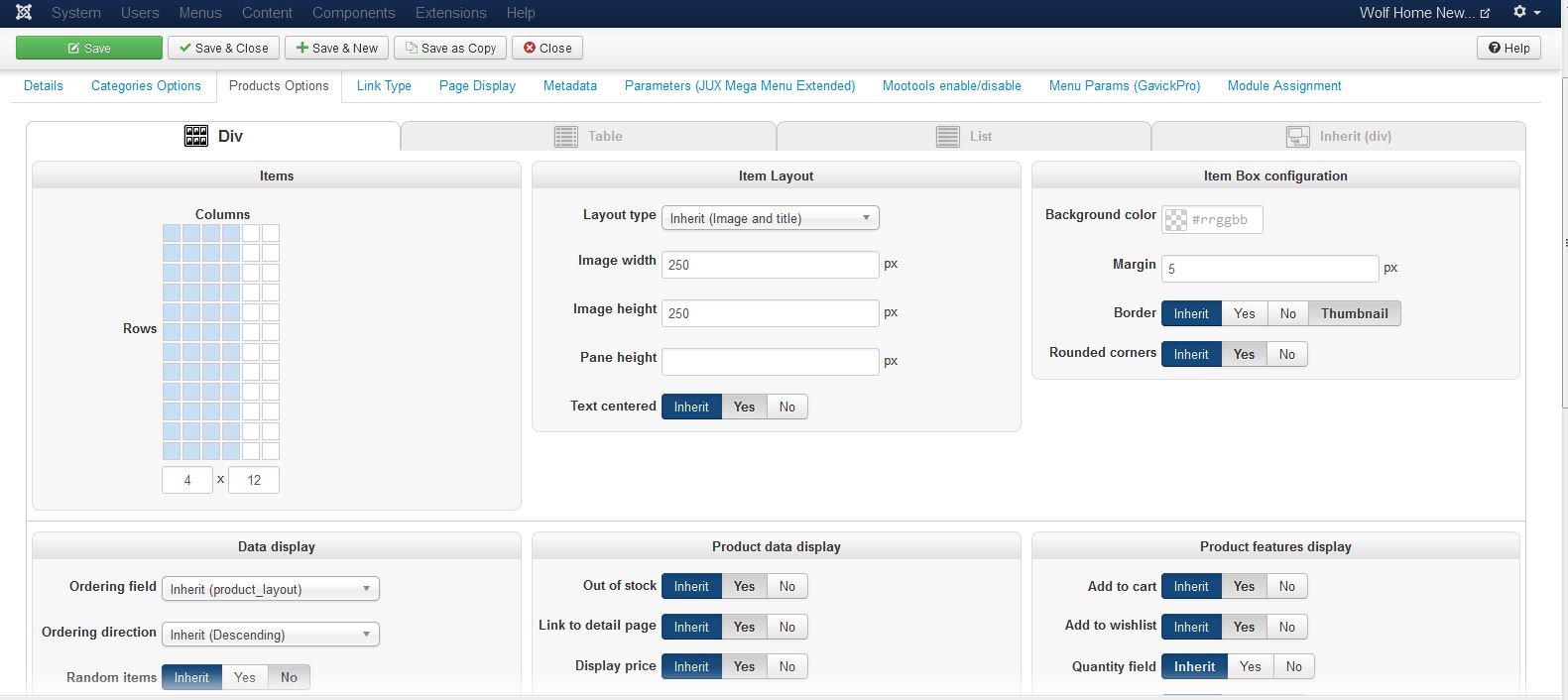Click the rows count field showing 12

254,480
